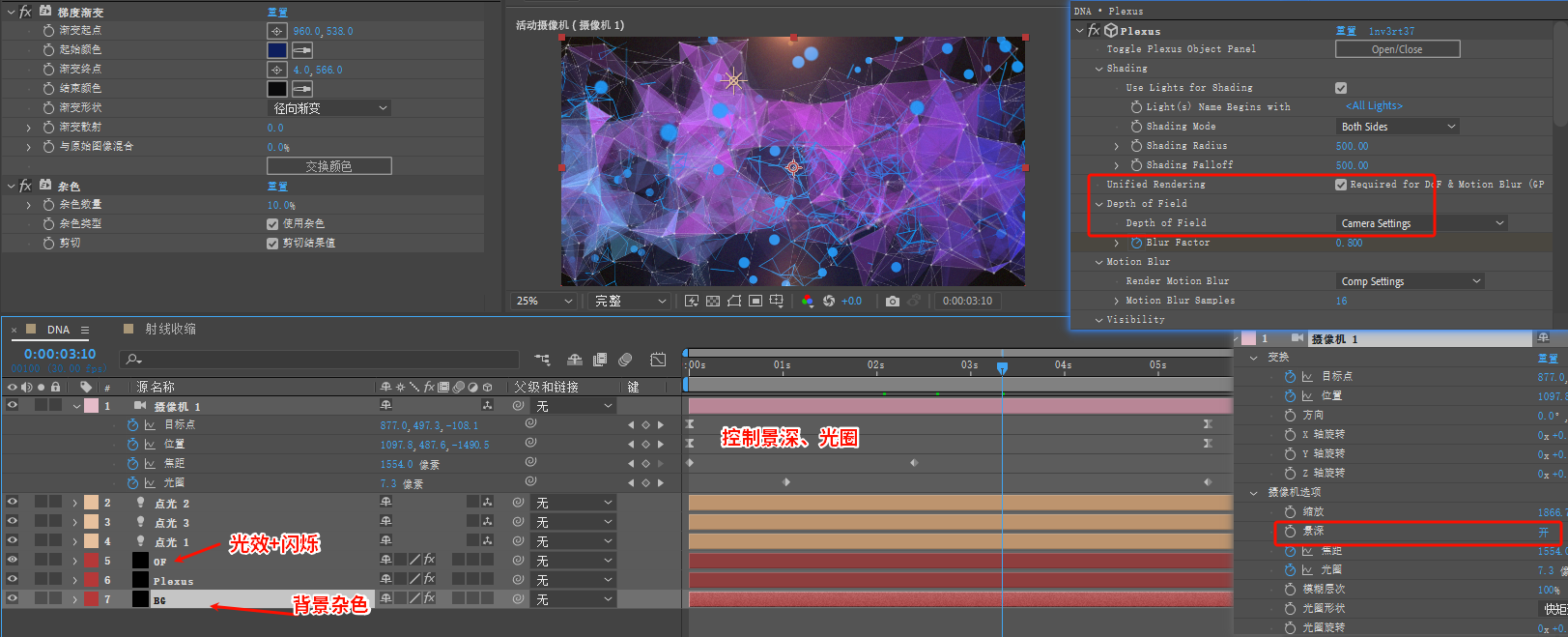
Task: Click stopwatch next to 渐变形状
Action: click(x=48, y=107)
